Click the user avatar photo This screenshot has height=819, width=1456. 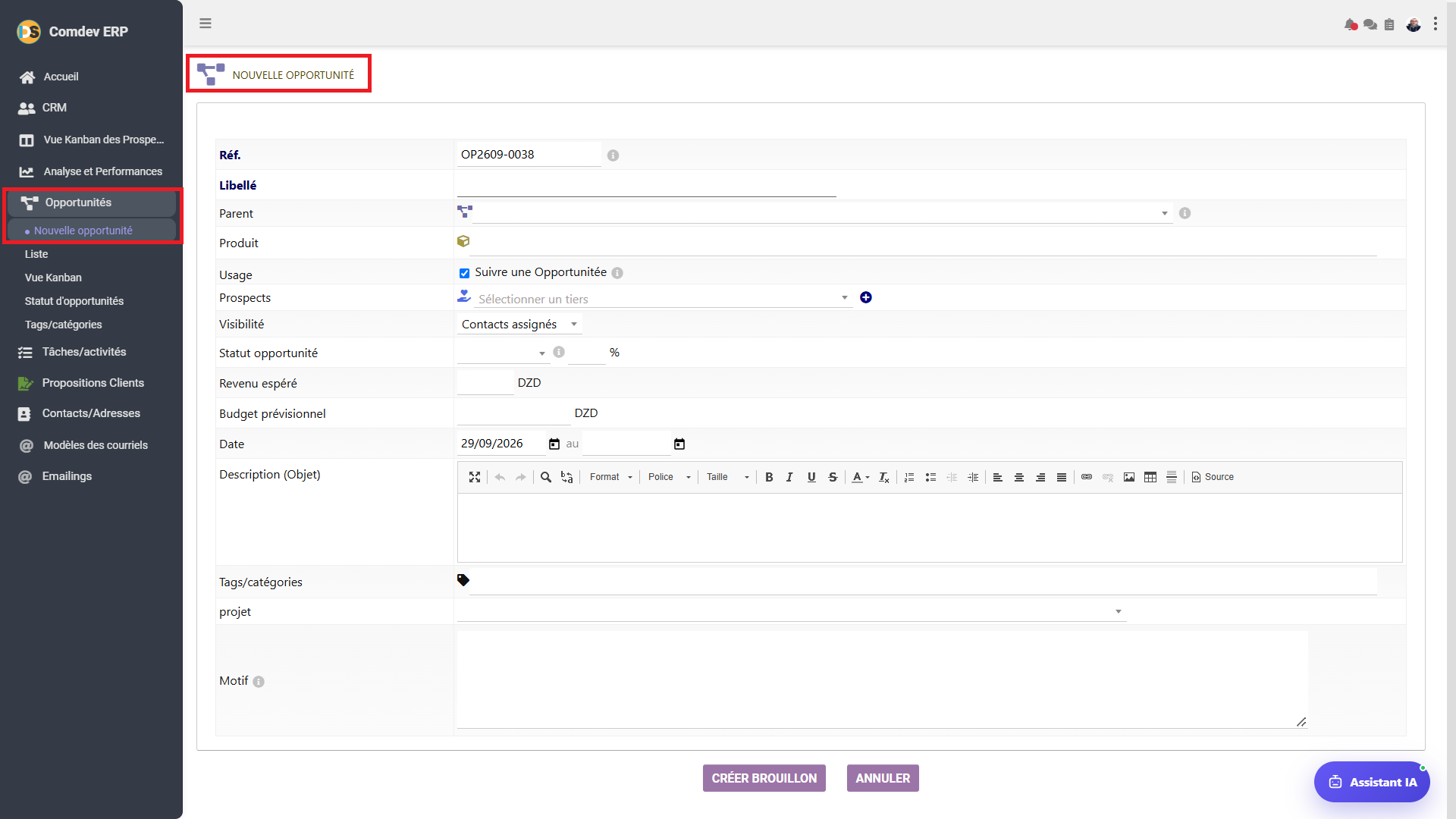point(1414,24)
